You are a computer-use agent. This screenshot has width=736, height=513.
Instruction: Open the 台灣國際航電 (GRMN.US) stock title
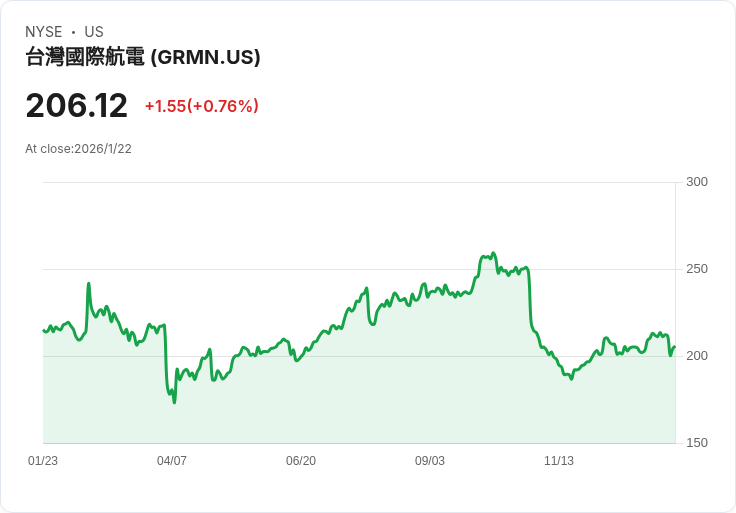pyautogui.click(x=143, y=57)
